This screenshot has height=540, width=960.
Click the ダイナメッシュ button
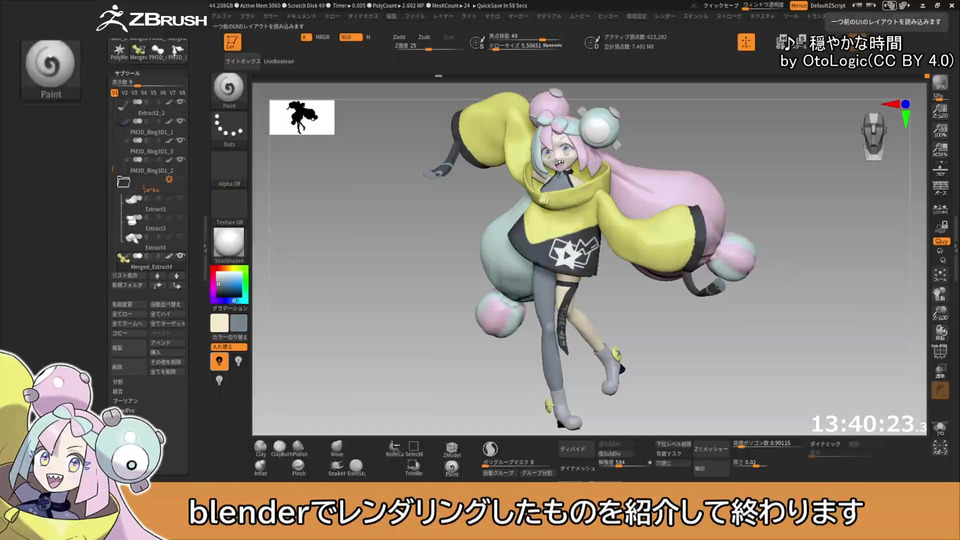tap(577, 468)
